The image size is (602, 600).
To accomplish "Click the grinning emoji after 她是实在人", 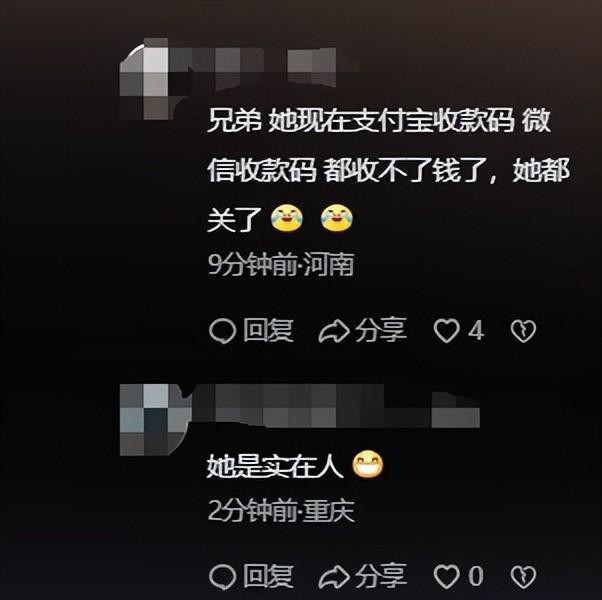I will click(x=368, y=464).
